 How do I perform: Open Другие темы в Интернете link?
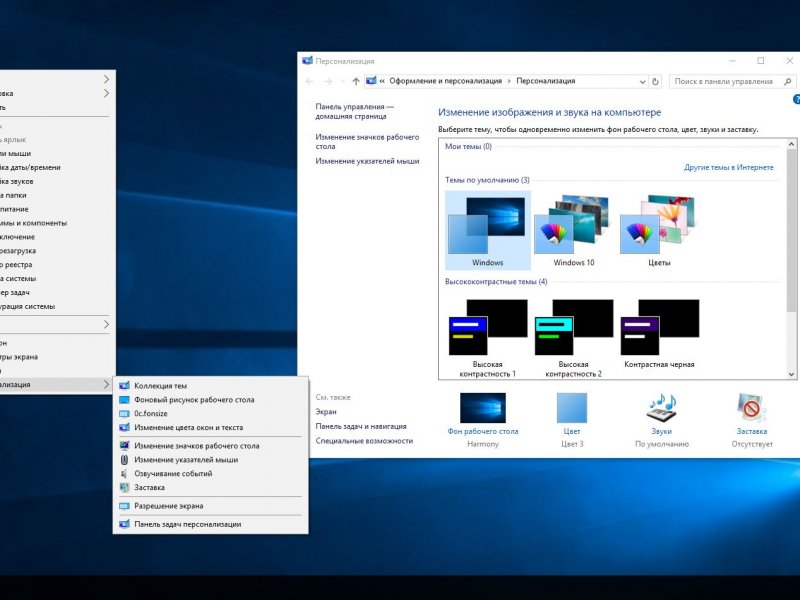pos(729,167)
